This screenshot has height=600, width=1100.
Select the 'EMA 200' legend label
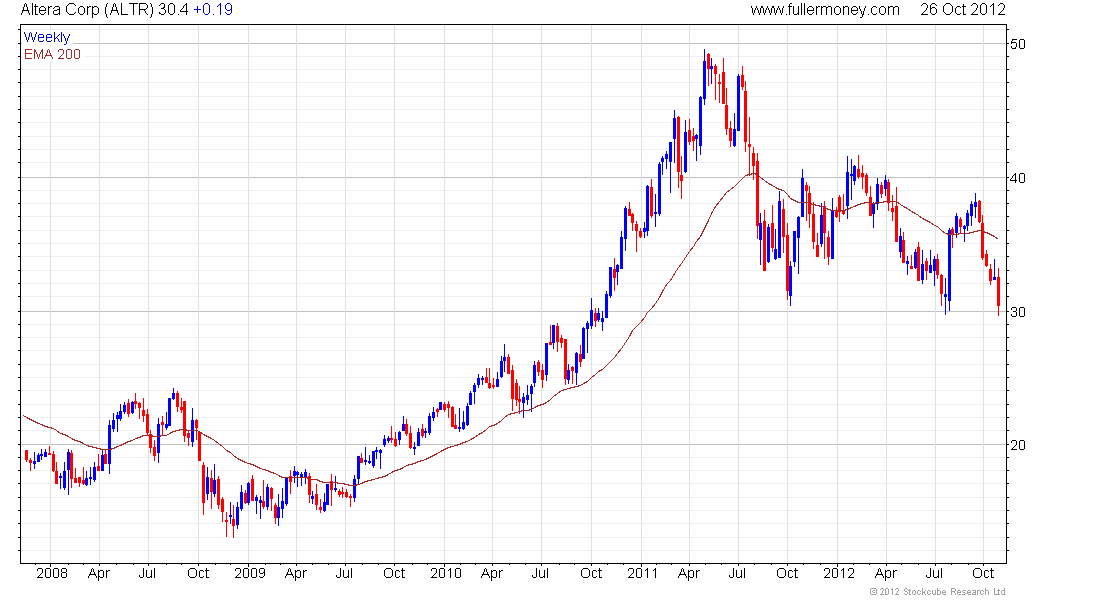point(52,54)
